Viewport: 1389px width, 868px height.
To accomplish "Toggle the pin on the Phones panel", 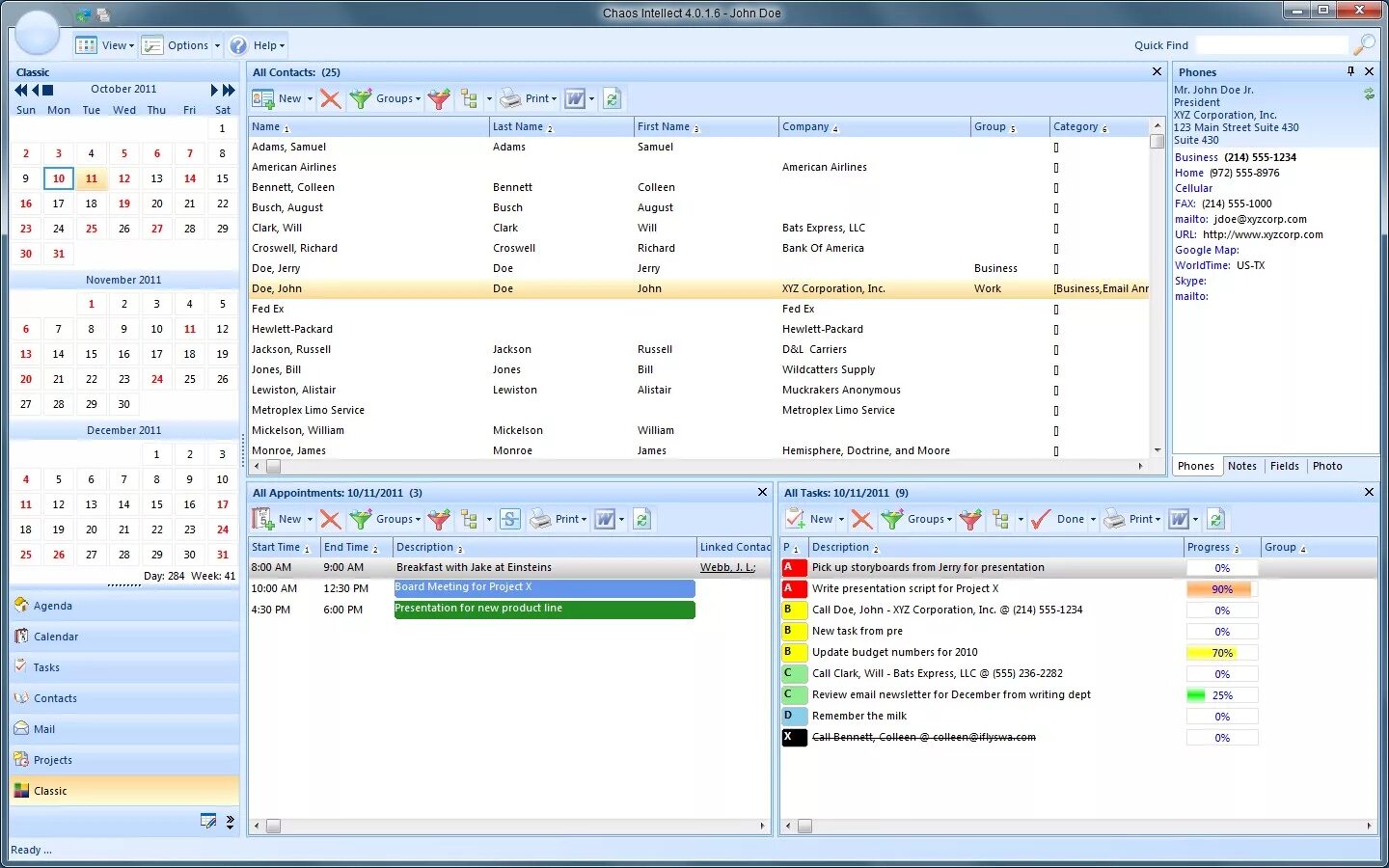I will 1350,71.
